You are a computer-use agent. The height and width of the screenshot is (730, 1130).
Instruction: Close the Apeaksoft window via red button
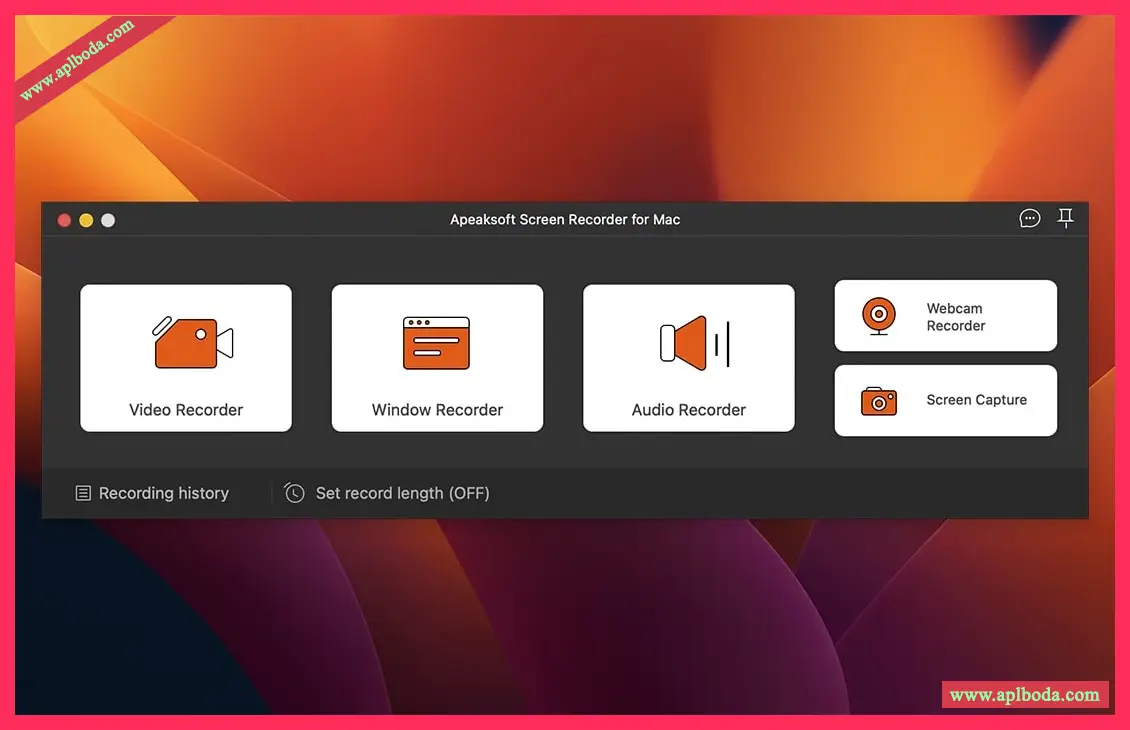64,220
